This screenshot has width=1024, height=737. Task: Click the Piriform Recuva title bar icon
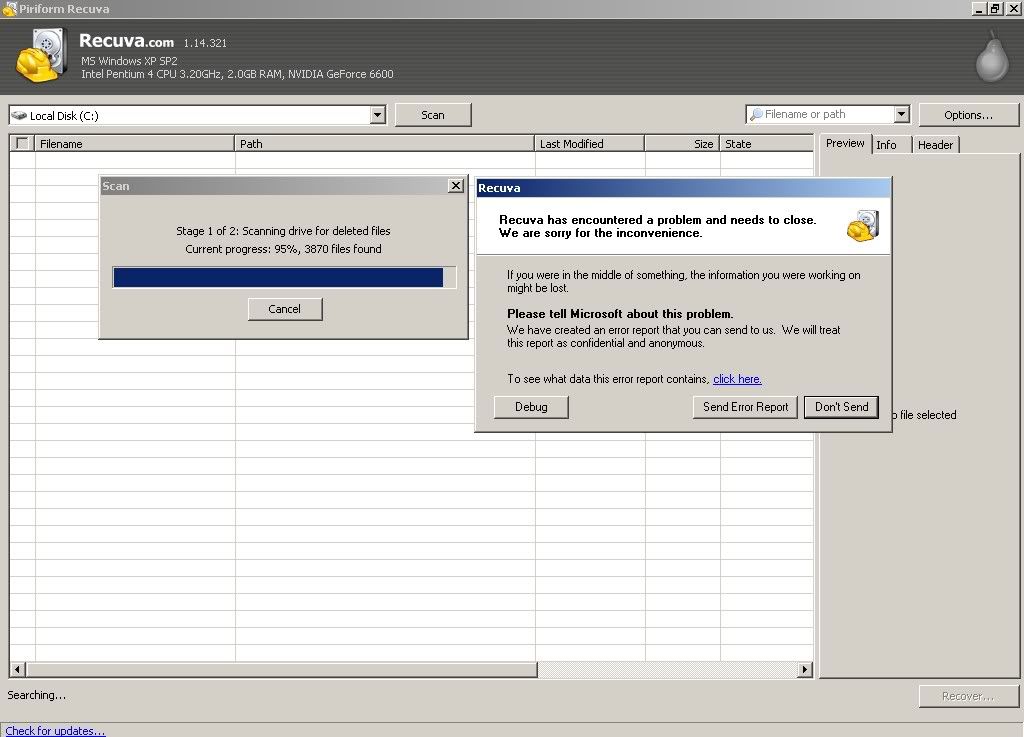tap(9, 9)
